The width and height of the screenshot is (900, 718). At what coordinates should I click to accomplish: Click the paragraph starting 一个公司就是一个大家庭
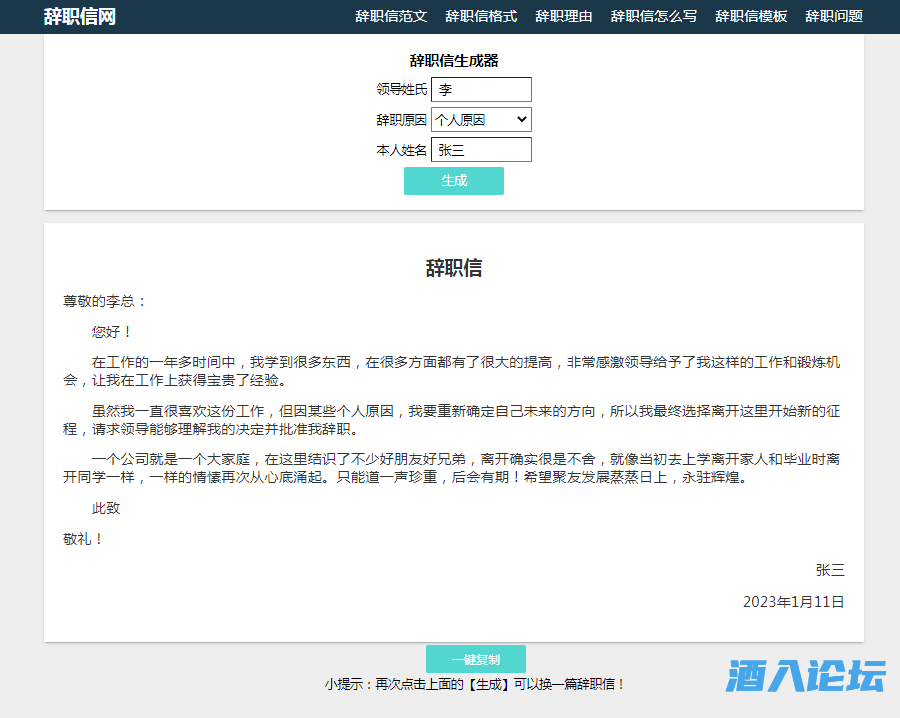coord(454,468)
